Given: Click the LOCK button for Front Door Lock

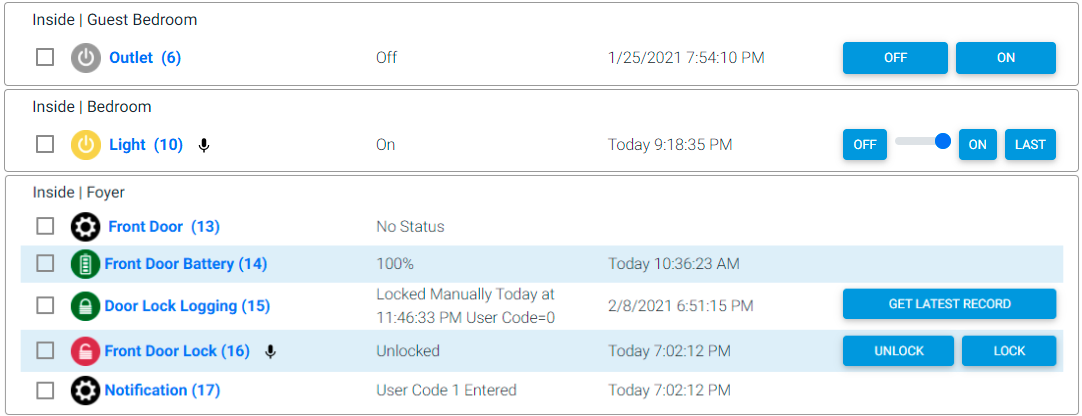Looking at the screenshot, I should [1009, 351].
